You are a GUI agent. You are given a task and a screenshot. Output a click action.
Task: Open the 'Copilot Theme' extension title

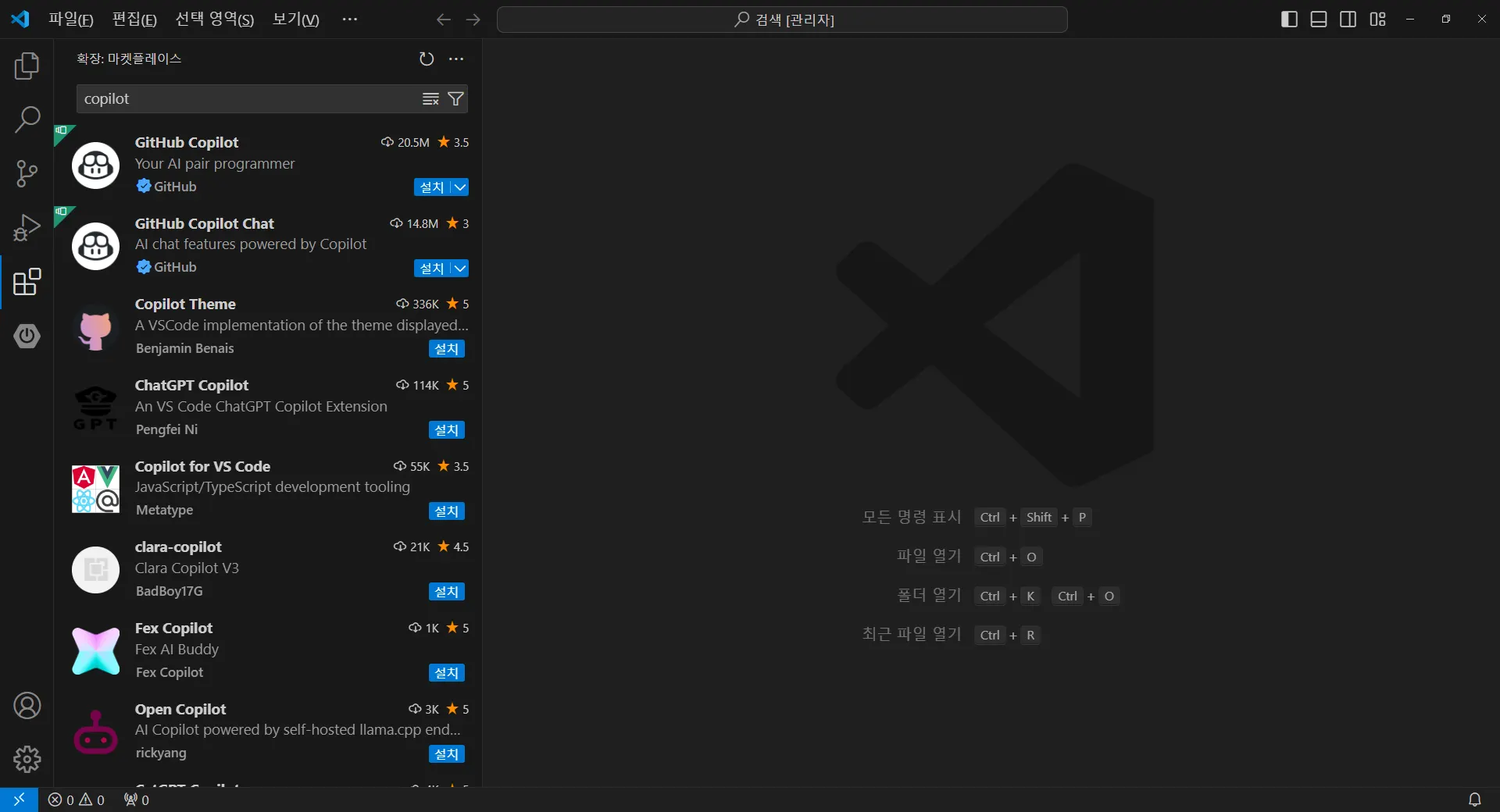[x=185, y=304]
